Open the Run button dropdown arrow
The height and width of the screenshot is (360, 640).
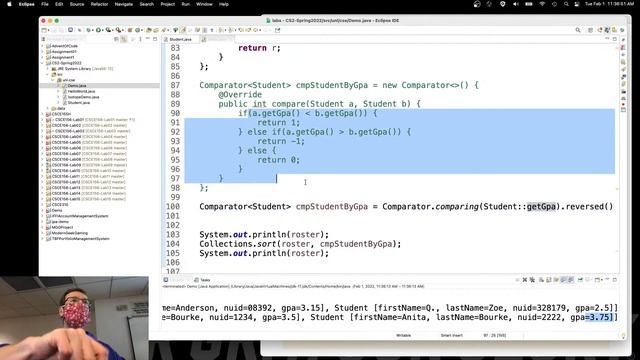tap(103, 30)
